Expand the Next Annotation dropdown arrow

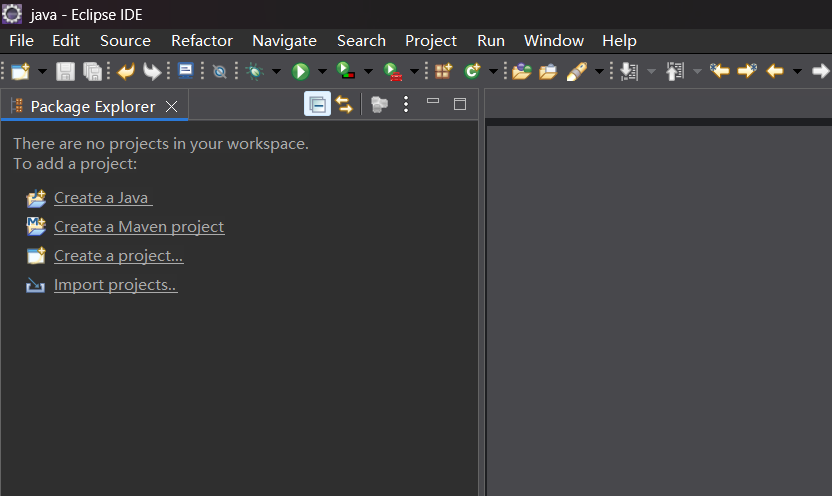[652, 71]
